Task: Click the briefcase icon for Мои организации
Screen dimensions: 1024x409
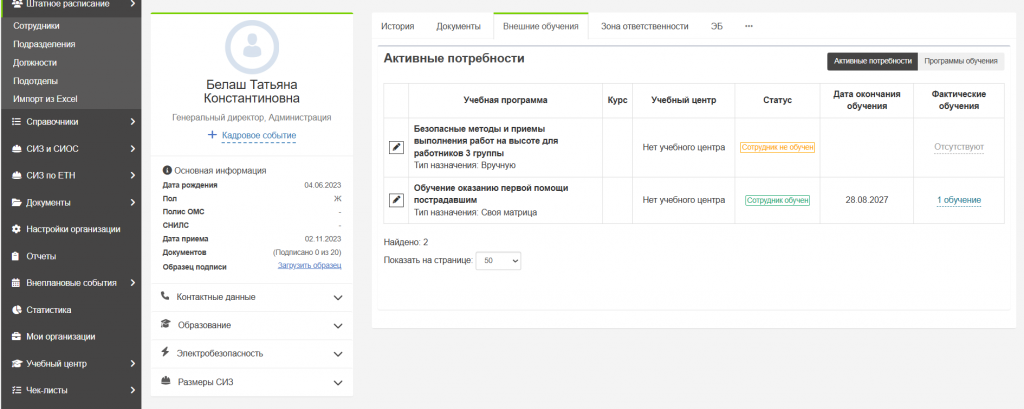Action: coord(17,336)
